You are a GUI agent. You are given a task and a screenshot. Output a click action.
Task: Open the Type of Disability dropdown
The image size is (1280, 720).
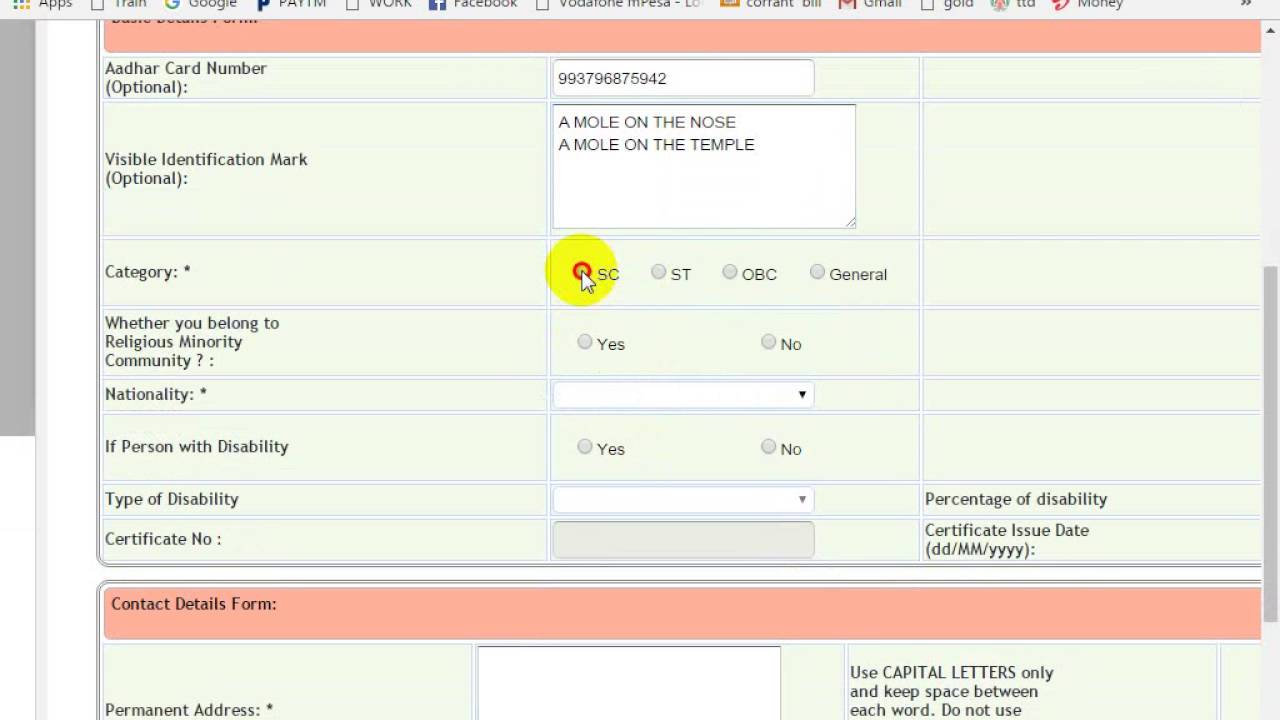pos(683,499)
